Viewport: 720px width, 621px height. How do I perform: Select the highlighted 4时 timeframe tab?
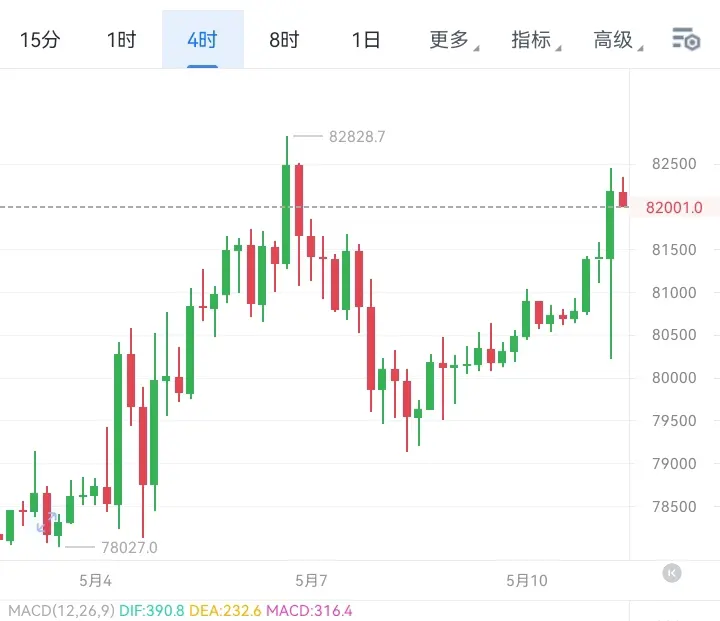[x=202, y=40]
